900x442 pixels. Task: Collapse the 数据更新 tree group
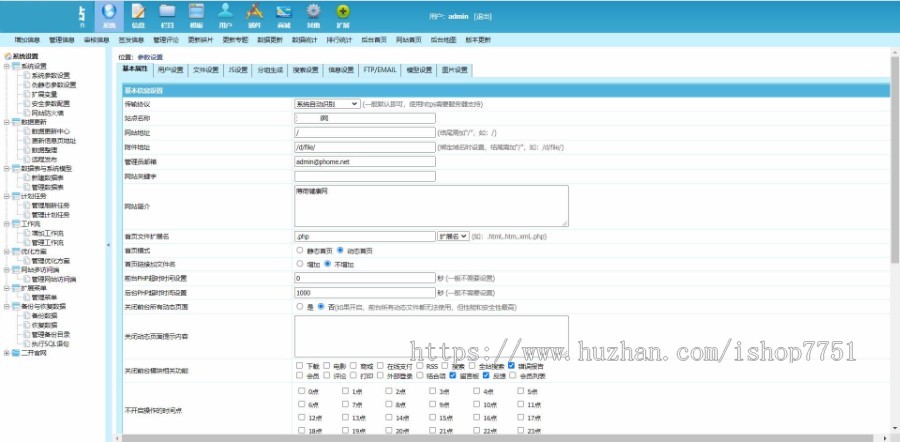tap(6, 122)
